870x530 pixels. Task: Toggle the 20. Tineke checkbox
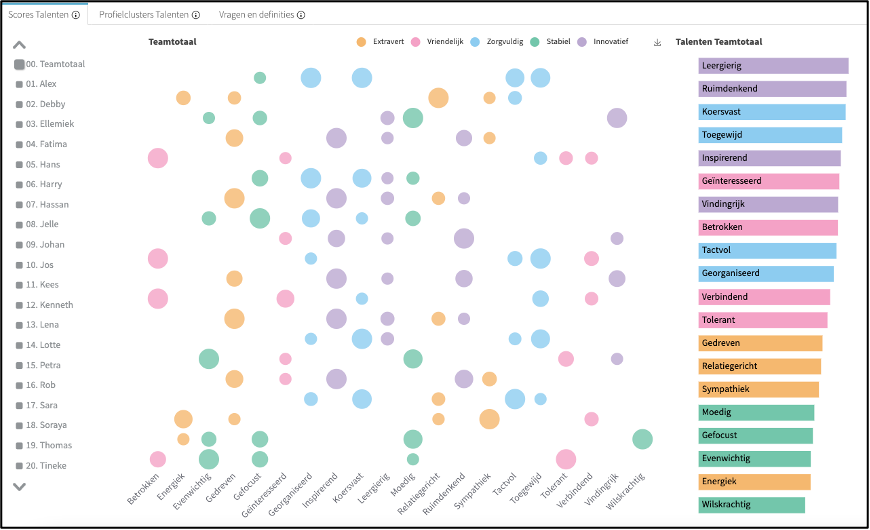19,466
